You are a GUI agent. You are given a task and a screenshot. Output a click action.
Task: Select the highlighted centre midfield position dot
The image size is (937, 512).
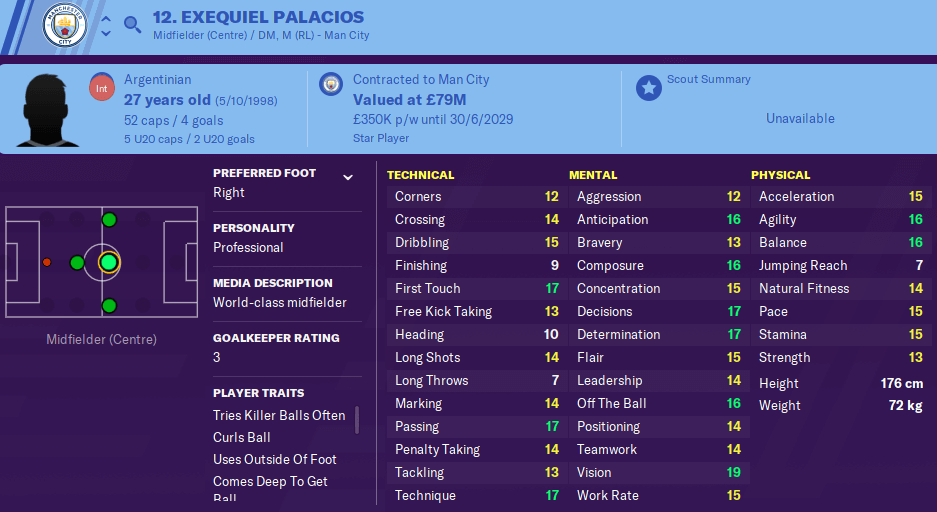point(108,262)
